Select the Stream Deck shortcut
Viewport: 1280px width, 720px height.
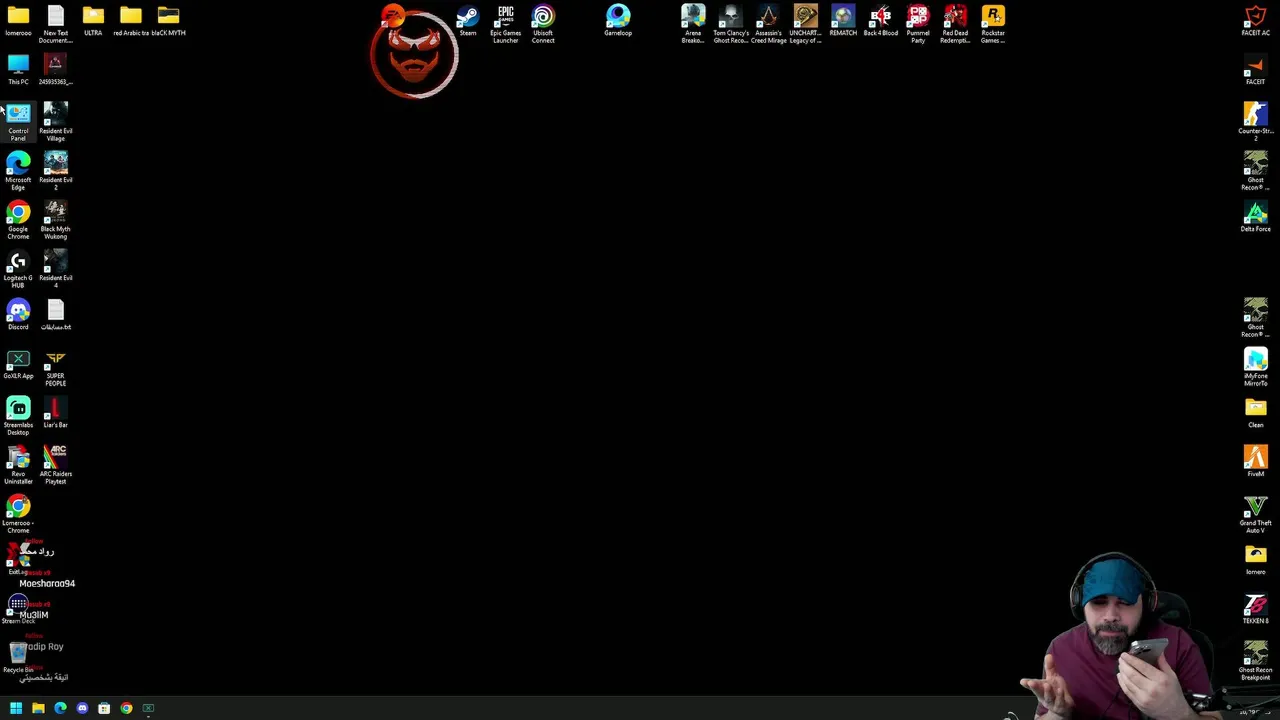[x=18, y=609]
